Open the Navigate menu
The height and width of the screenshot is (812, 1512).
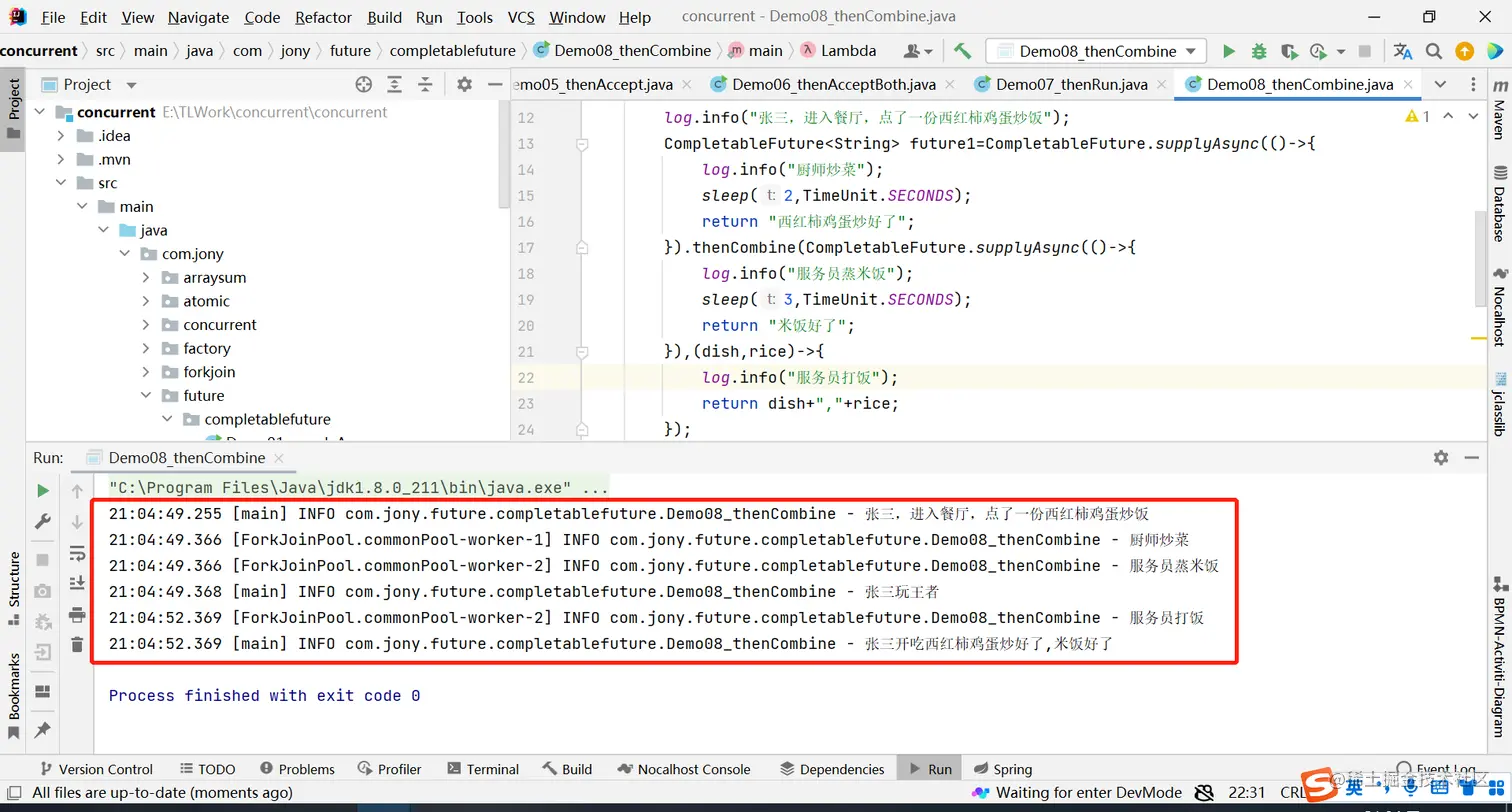tap(198, 17)
